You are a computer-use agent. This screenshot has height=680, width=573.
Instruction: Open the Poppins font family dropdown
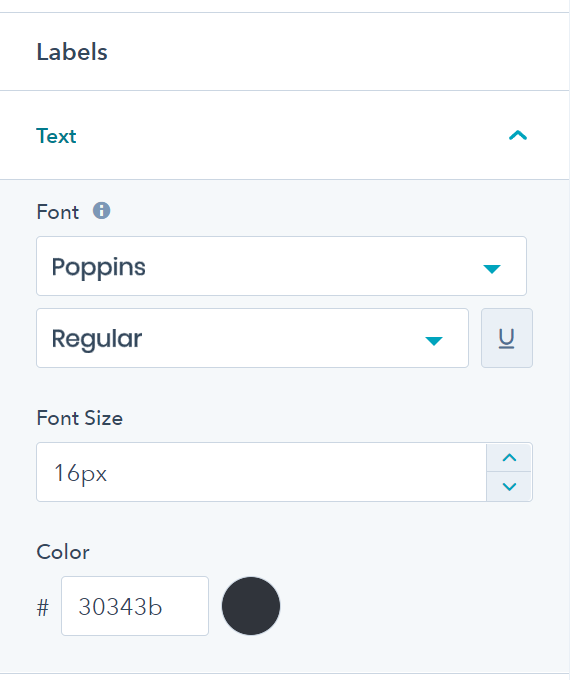tap(282, 266)
